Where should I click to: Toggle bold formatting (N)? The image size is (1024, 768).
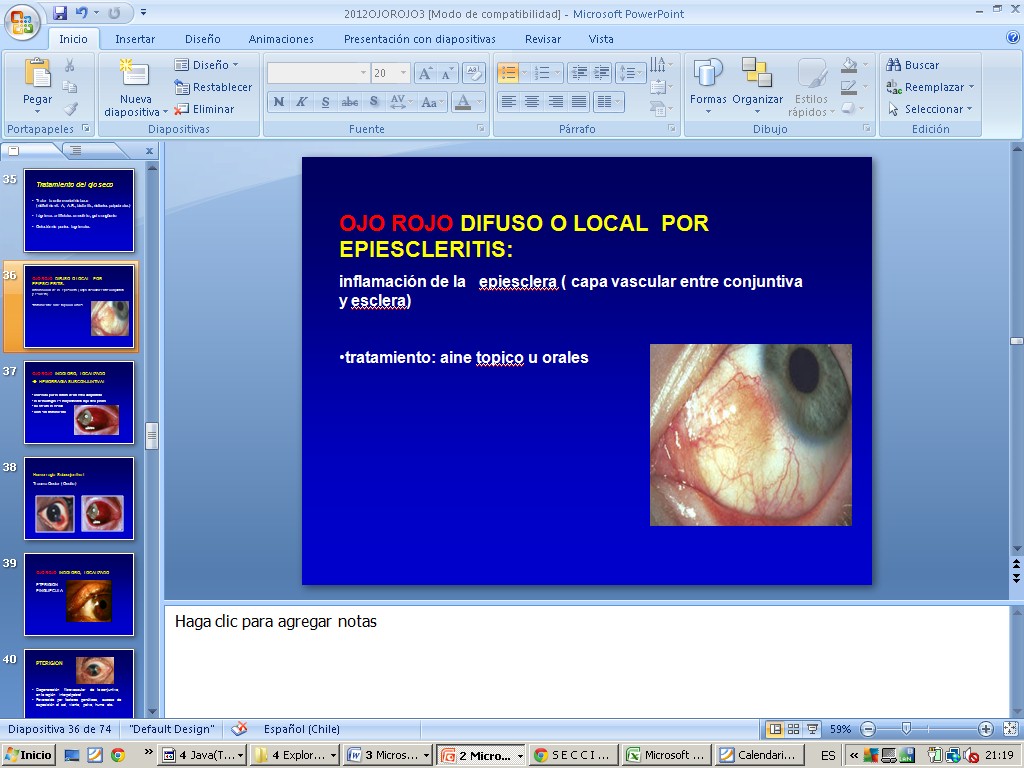[x=279, y=102]
